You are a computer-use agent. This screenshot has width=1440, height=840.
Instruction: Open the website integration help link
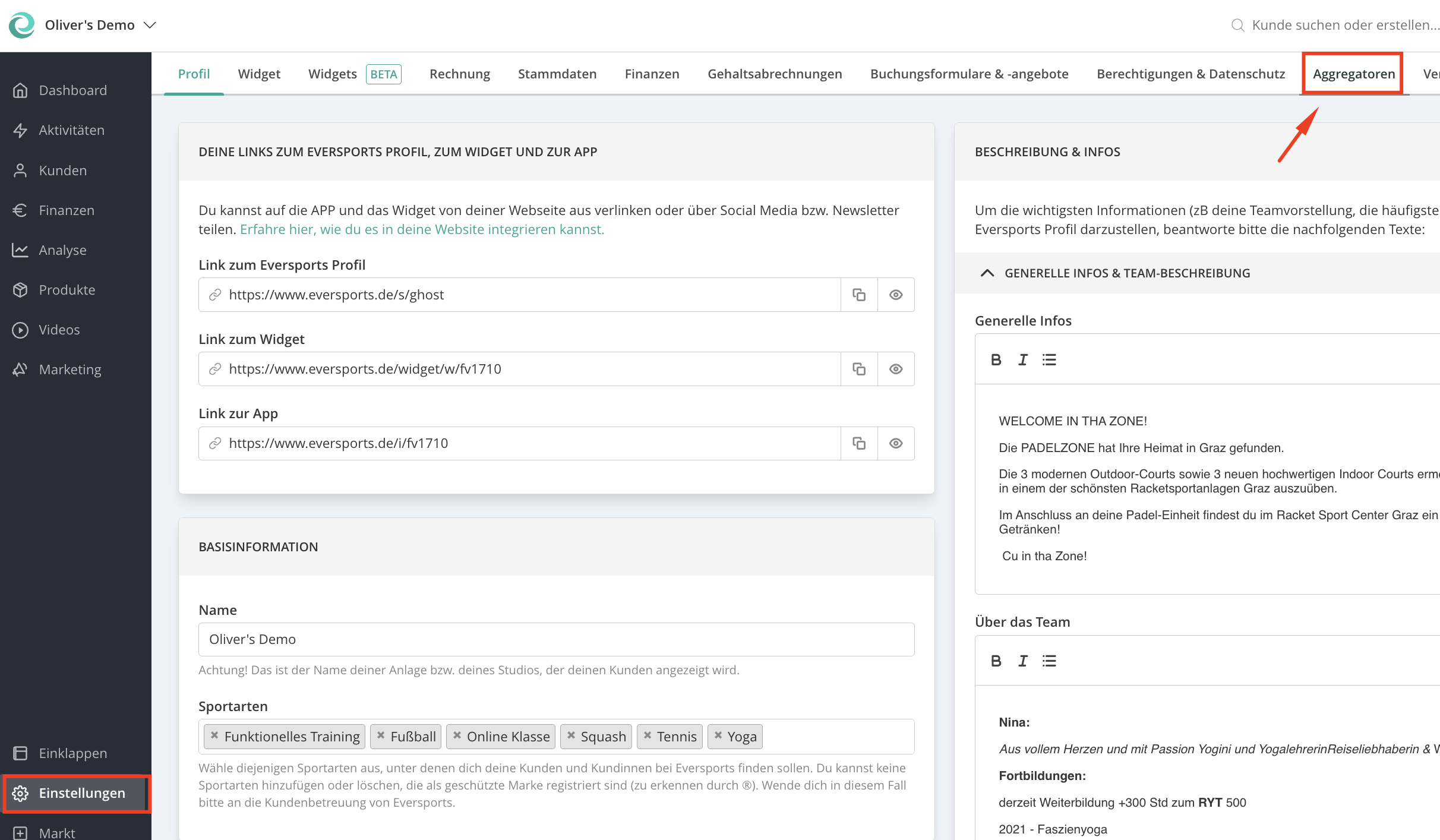click(422, 229)
